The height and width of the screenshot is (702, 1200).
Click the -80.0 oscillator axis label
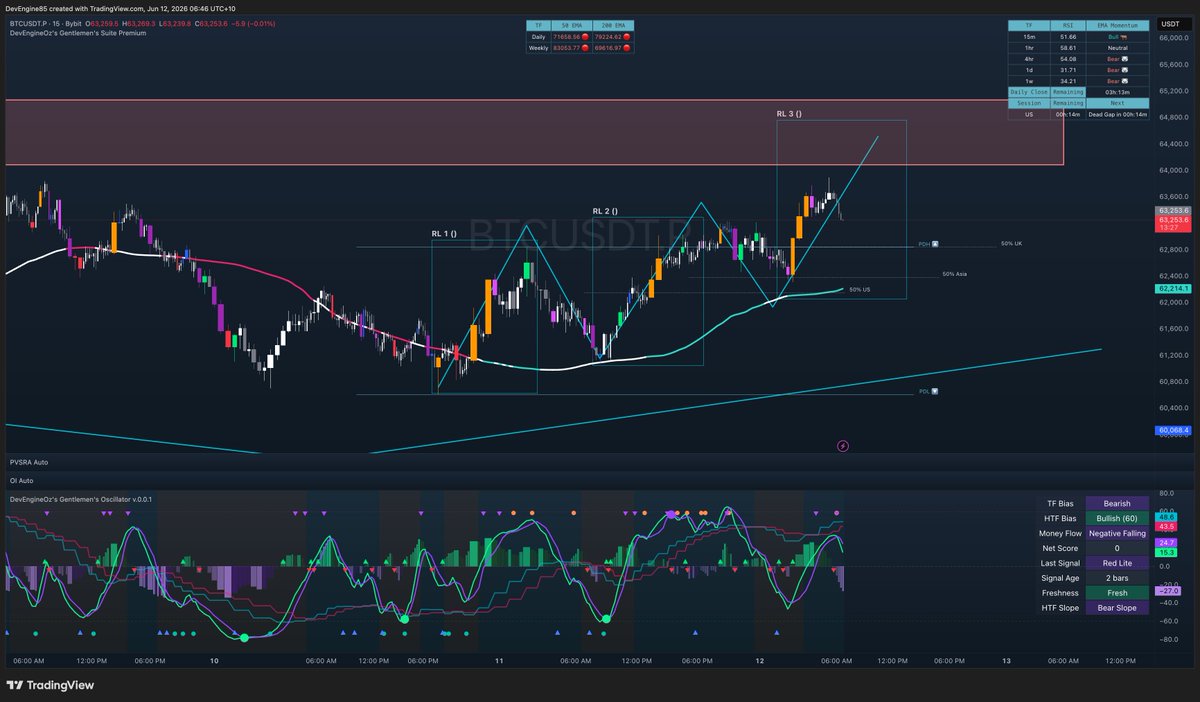[x=1168, y=640]
